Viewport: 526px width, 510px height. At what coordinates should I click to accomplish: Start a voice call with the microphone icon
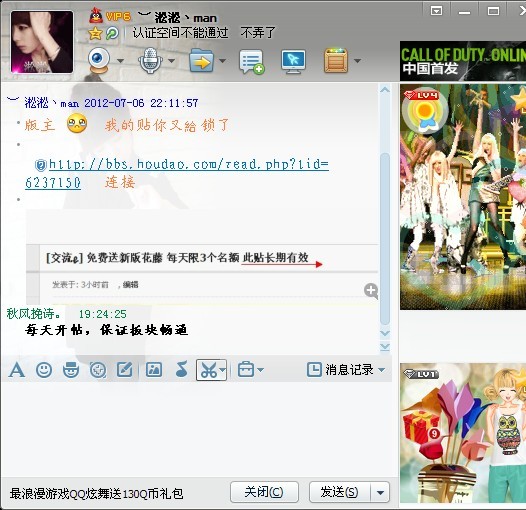click(x=150, y=60)
